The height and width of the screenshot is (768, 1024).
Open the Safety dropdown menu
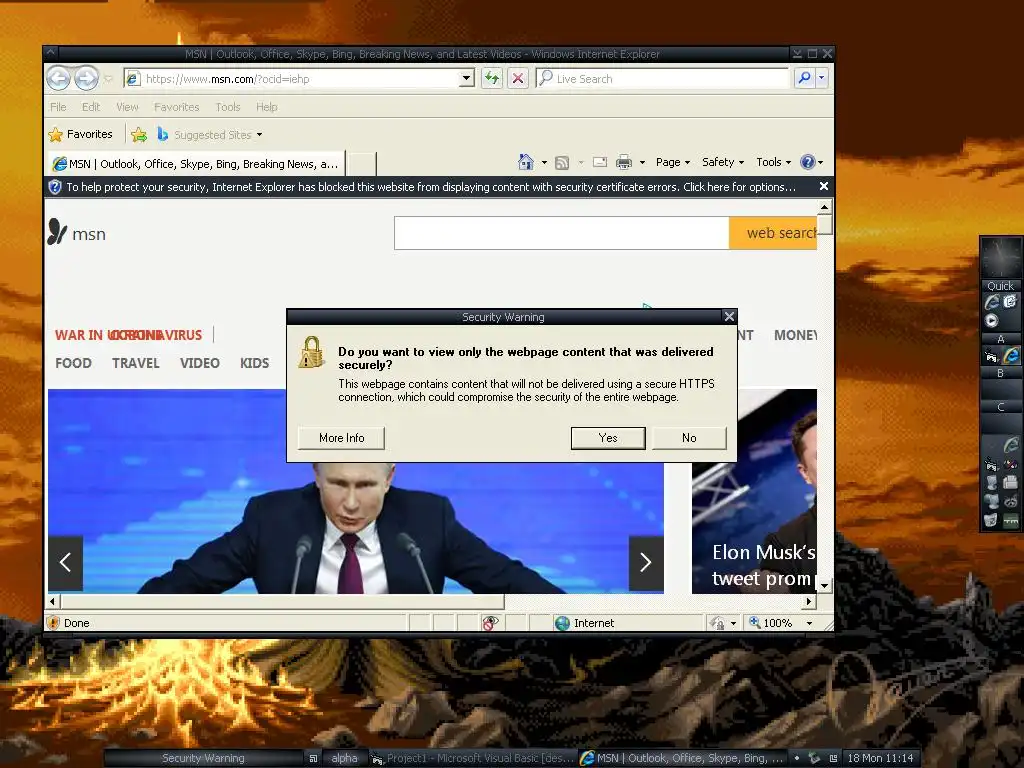[722, 162]
